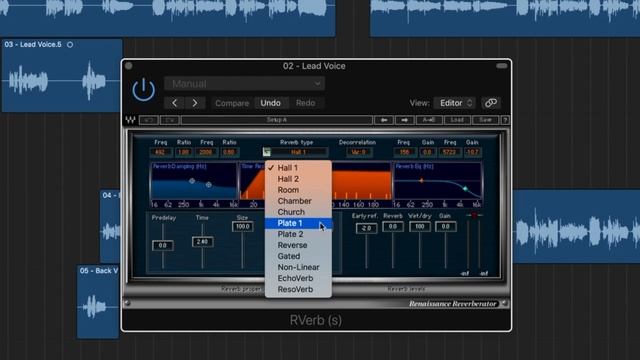Open the Setup A preset field
Screen dimensions: 640x360
(277, 120)
